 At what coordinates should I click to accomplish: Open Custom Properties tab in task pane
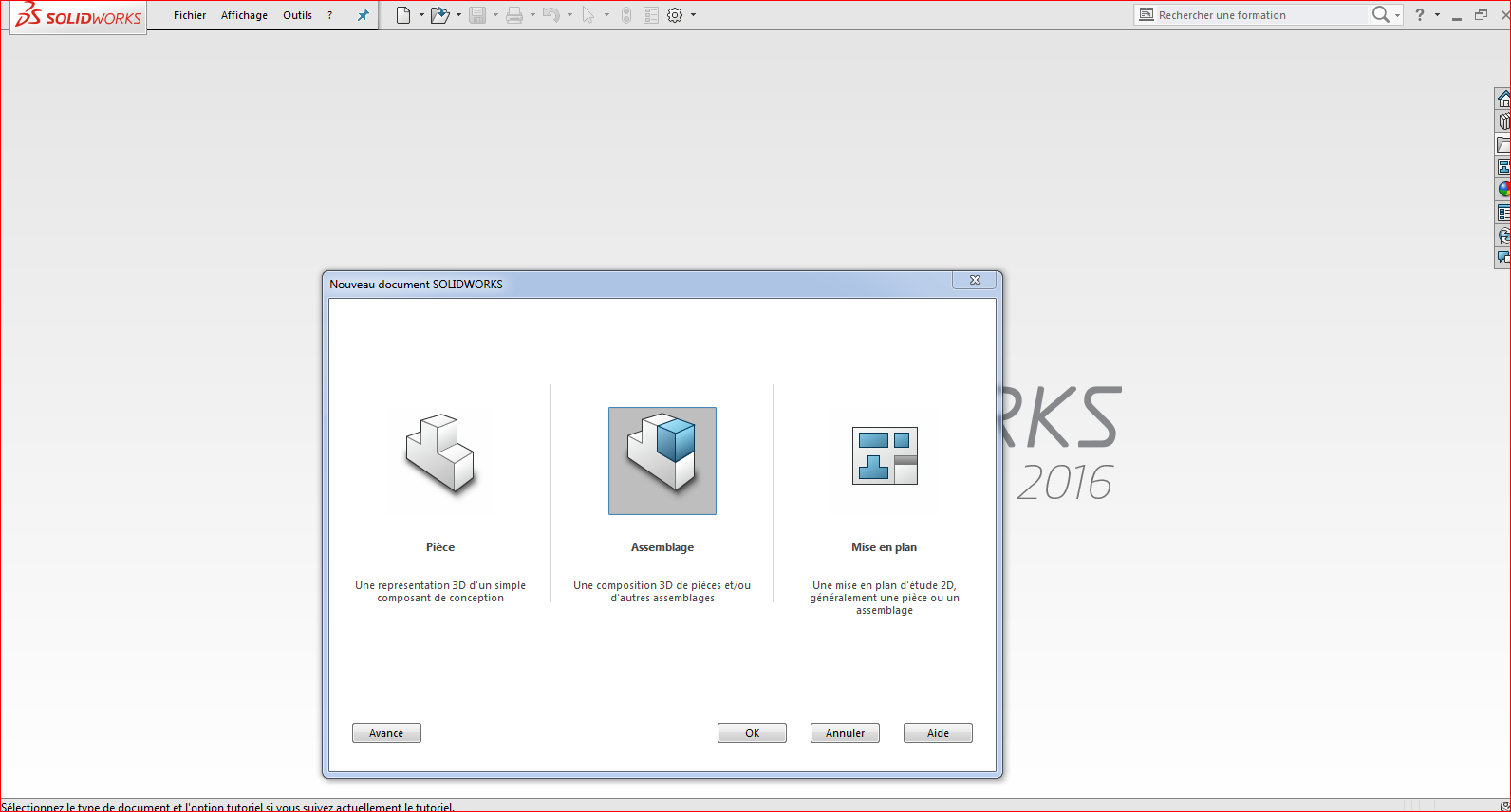pyautogui.click(x=1503, y=212)
